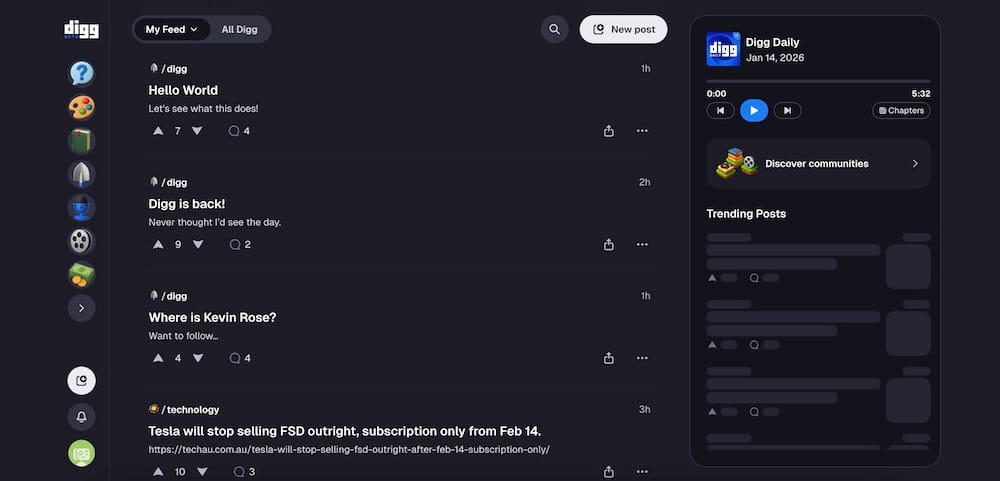
Task: Open the notifications bell
Action: click(81, 416)
